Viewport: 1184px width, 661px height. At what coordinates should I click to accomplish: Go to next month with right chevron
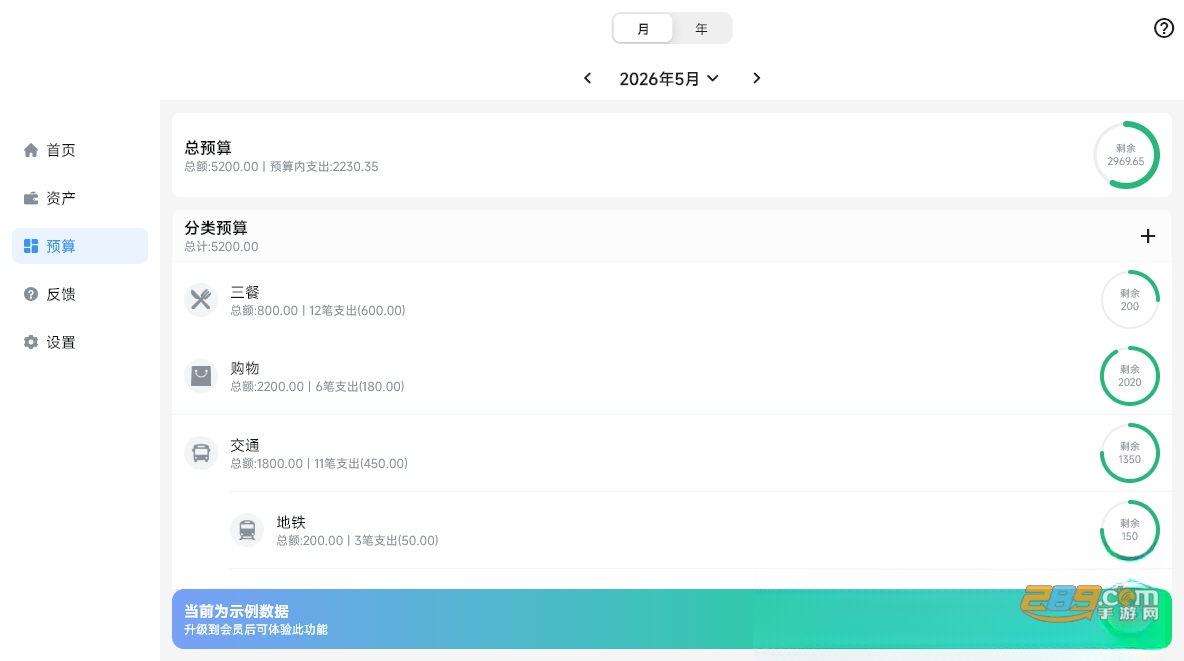[757, 79]
